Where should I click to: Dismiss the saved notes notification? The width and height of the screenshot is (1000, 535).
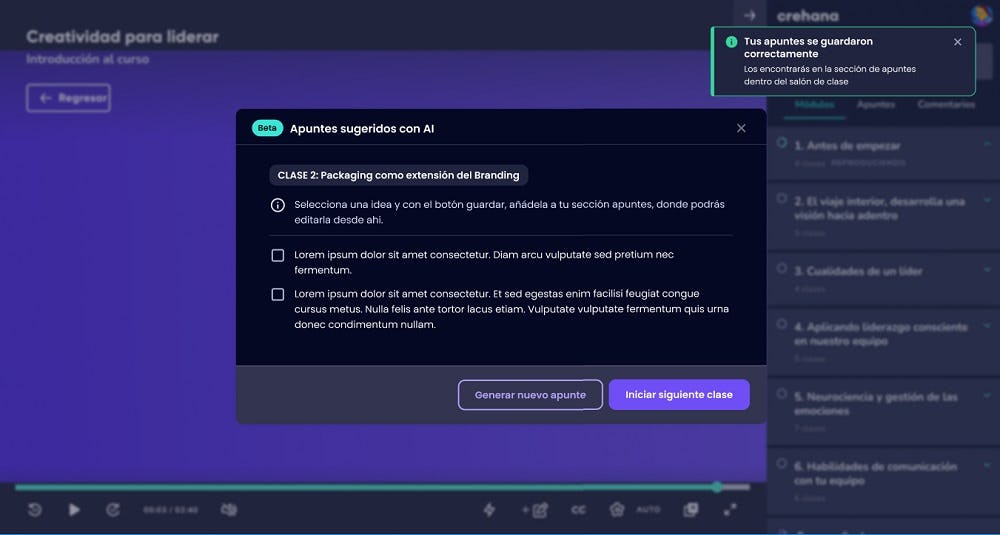click(957, 42)
